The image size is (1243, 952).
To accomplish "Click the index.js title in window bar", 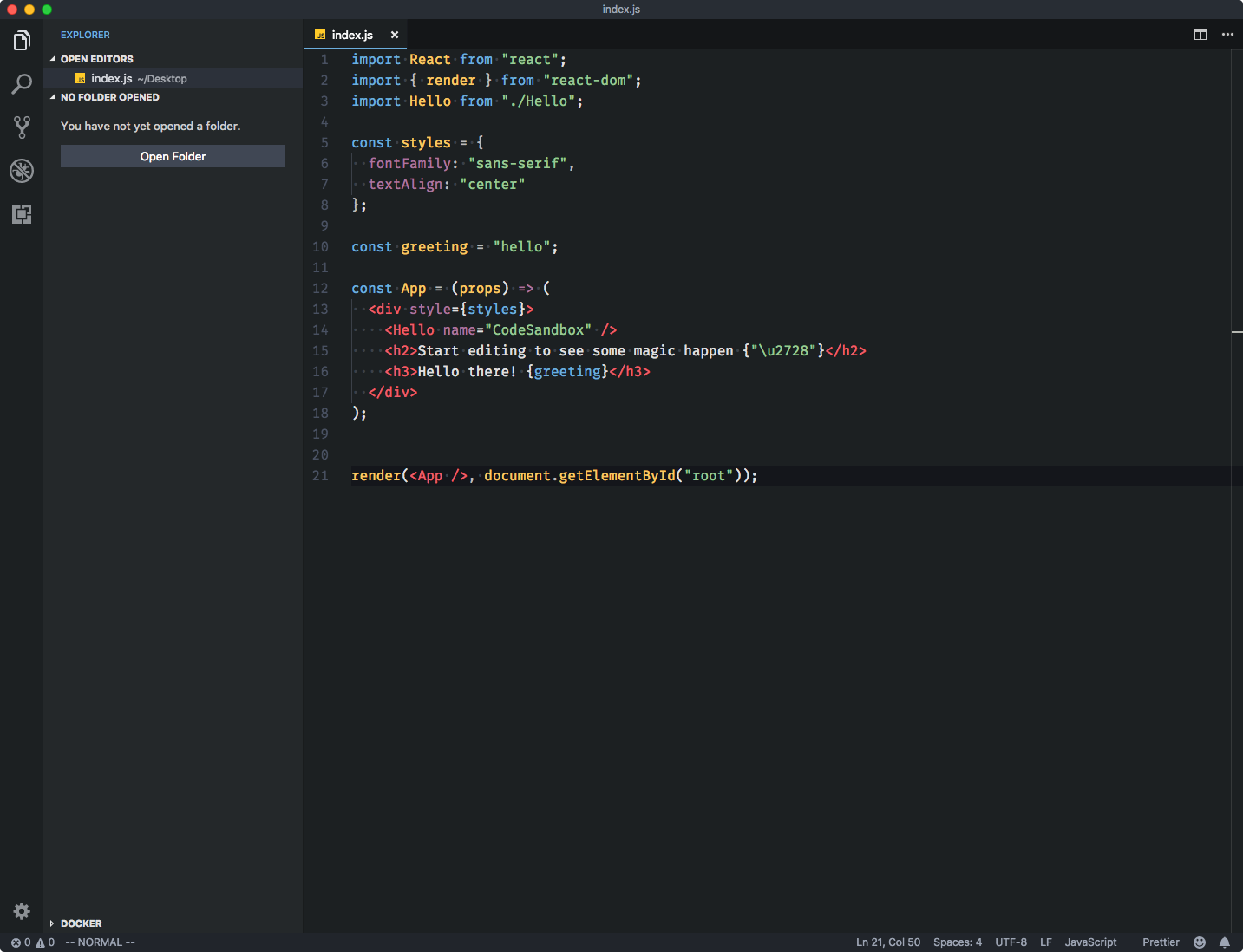I will point(621,10).
